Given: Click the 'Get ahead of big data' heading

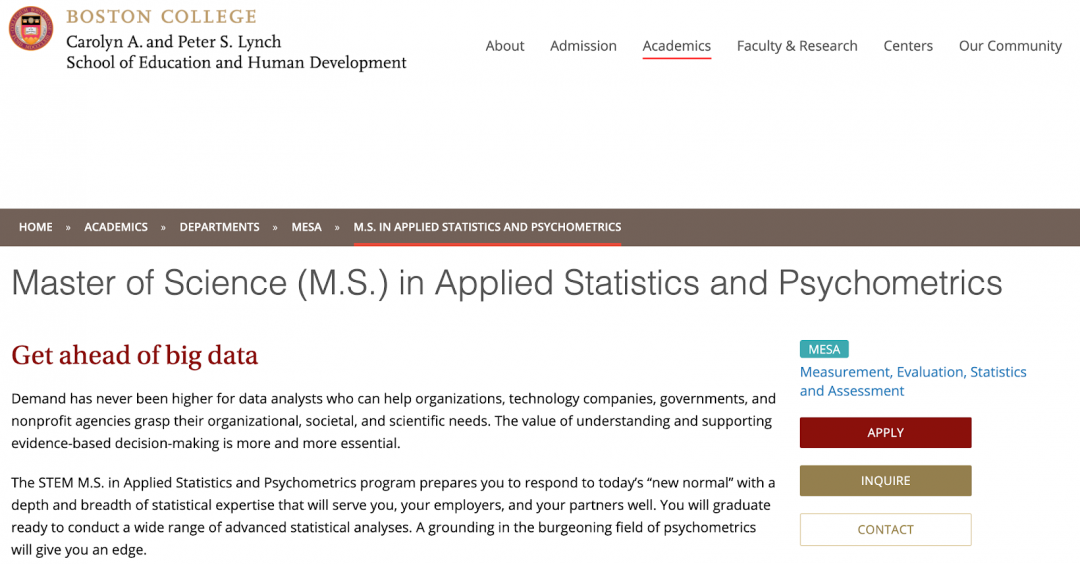Looking at the screenshot, I should click(x=134, y=355).
